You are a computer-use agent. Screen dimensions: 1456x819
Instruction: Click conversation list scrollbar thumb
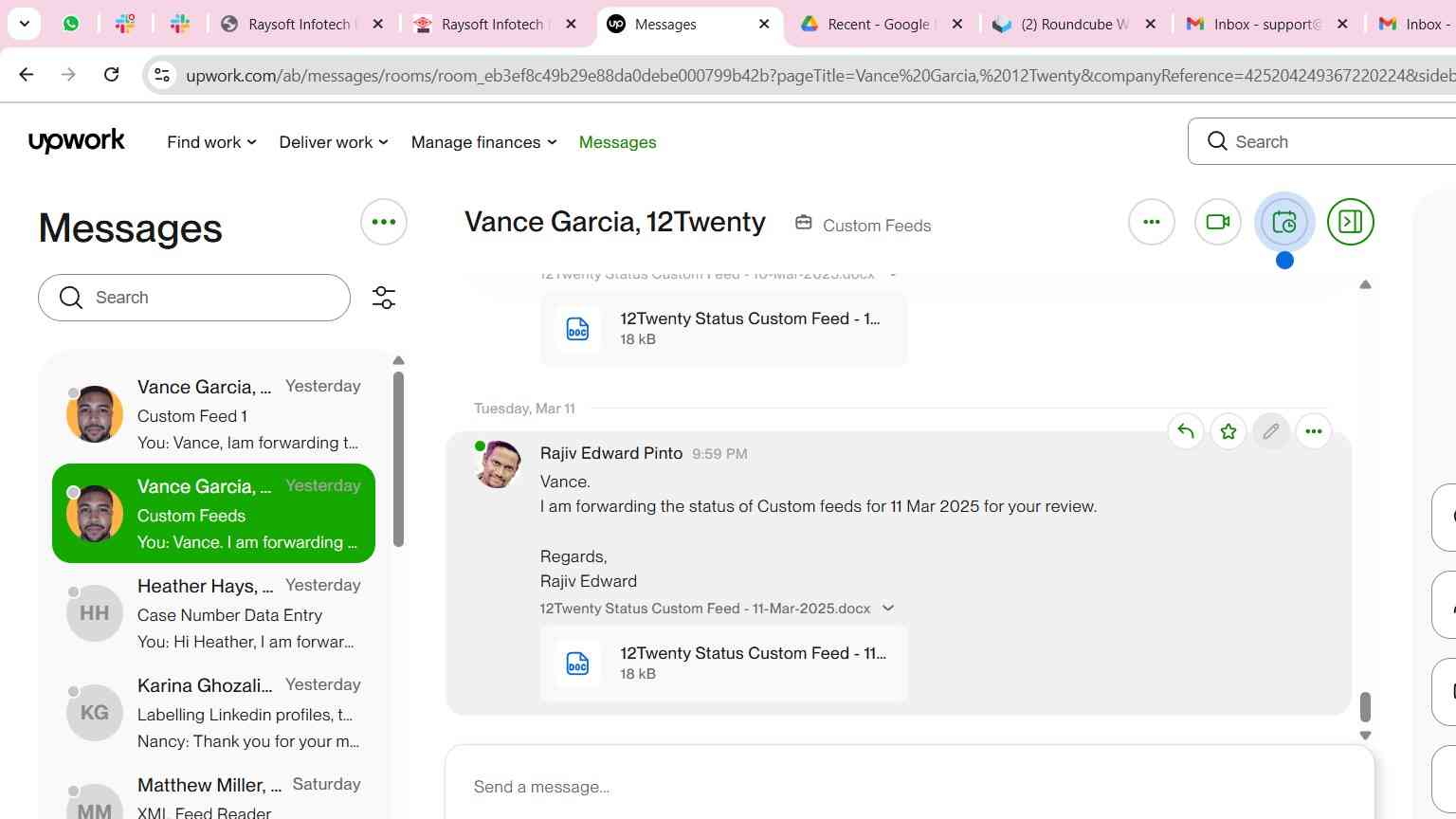(x=398, y=460)
